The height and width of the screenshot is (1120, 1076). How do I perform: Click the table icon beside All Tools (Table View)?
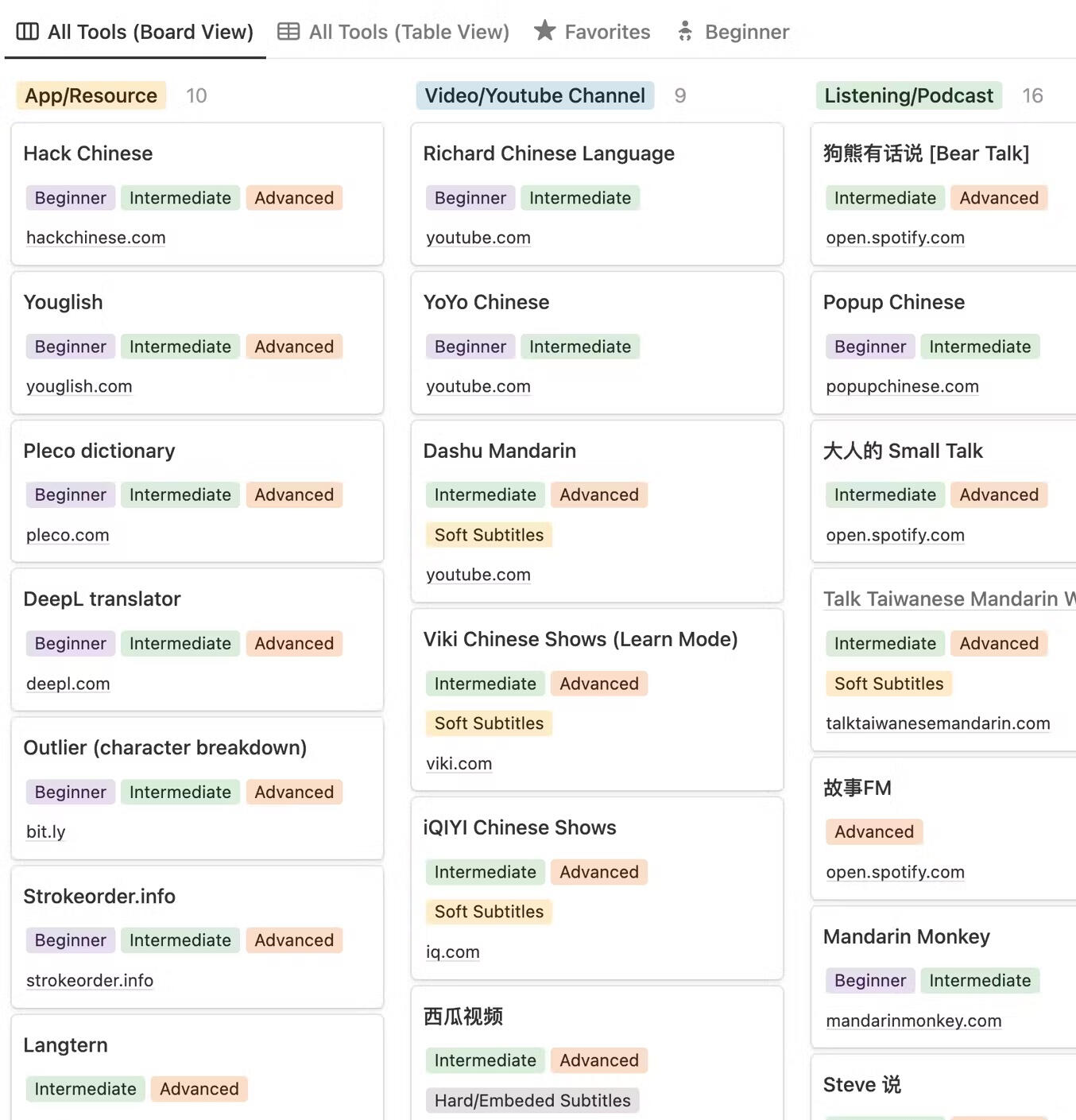tap(288, 32)
